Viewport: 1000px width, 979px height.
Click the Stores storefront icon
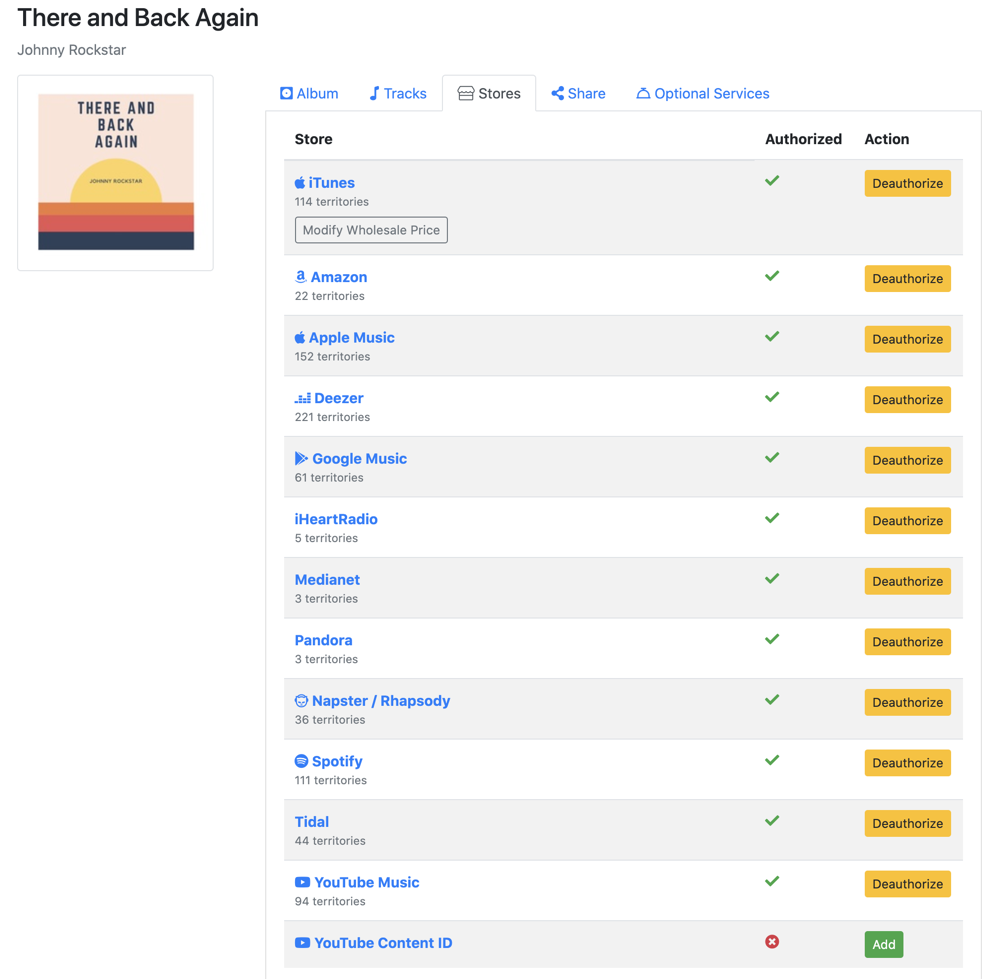466,94
